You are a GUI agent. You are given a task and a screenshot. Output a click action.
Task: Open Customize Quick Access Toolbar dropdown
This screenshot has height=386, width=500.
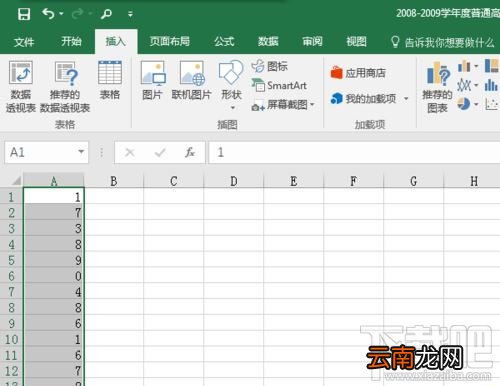(x=130, y=14)
